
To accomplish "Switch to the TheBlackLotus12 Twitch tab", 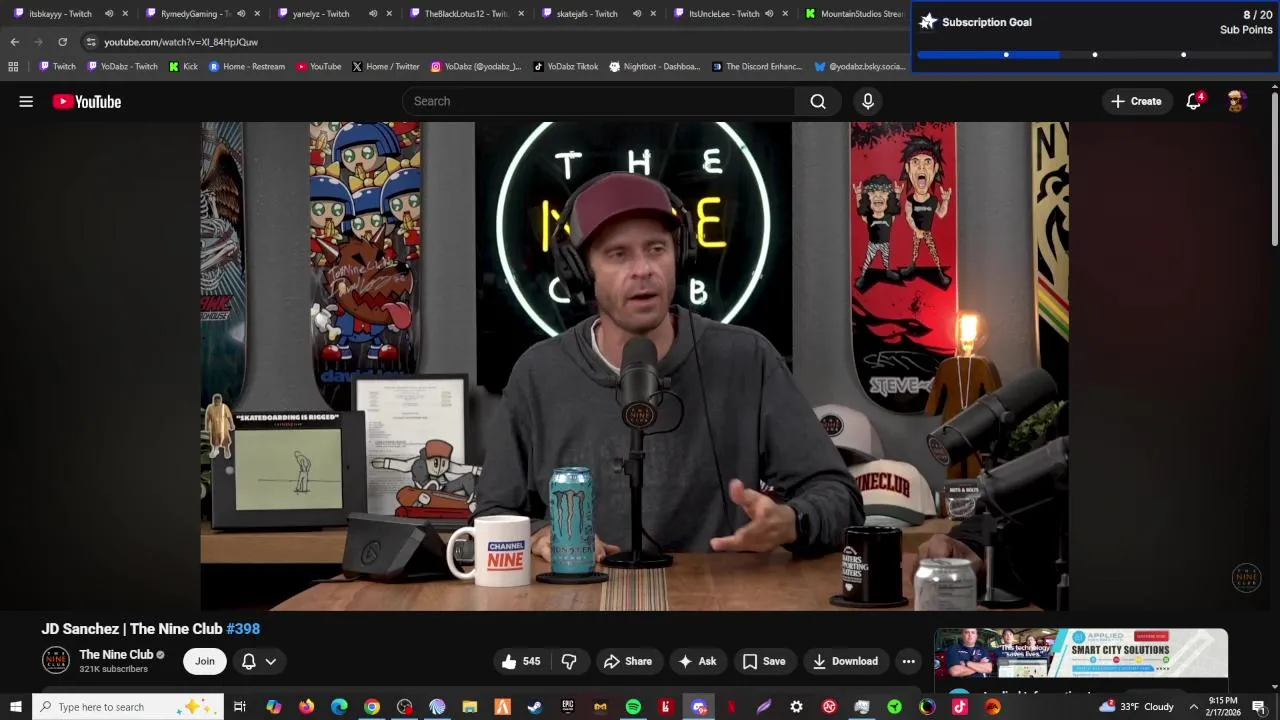I will [466, 14].
